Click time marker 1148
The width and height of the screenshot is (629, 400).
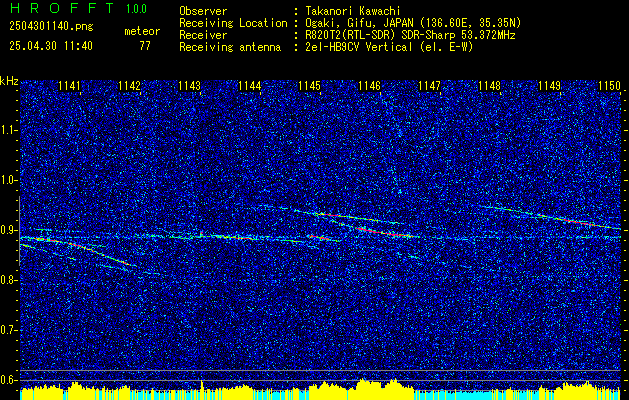[x=490, y=86]
